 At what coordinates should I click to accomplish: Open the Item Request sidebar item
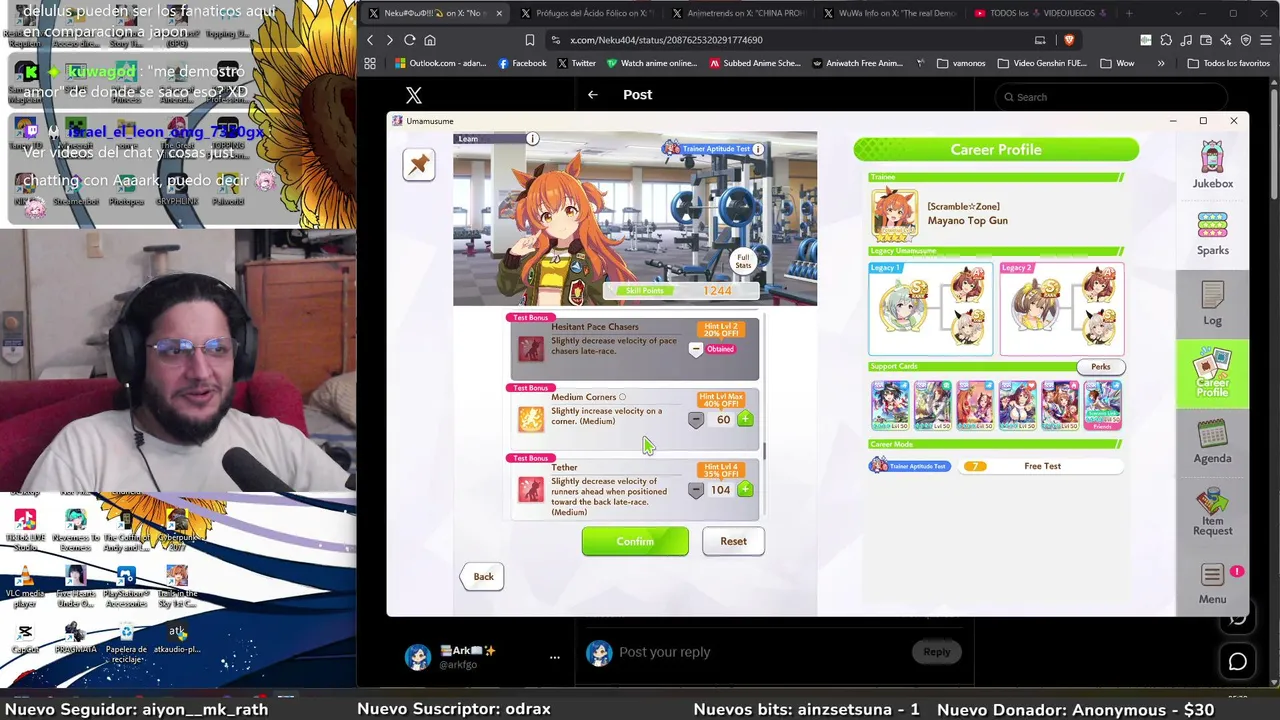tap(1212, 512)
